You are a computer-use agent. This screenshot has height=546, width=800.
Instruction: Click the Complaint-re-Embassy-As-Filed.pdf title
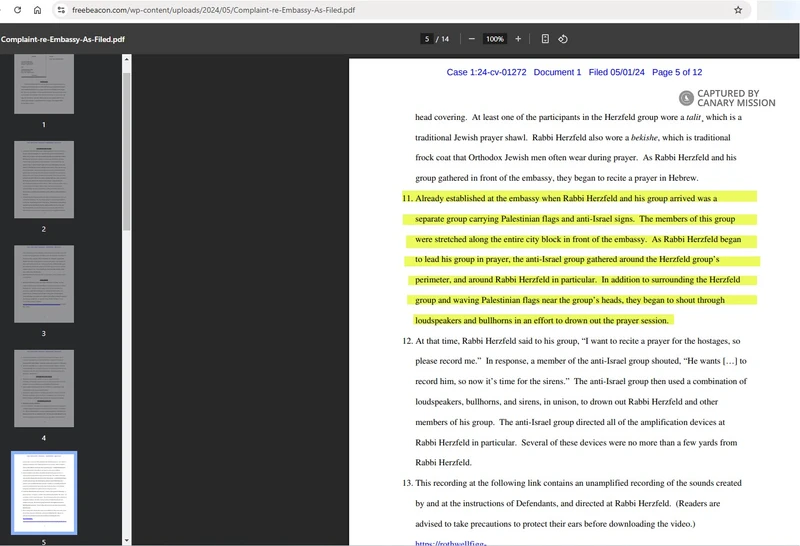click(63, 39)
